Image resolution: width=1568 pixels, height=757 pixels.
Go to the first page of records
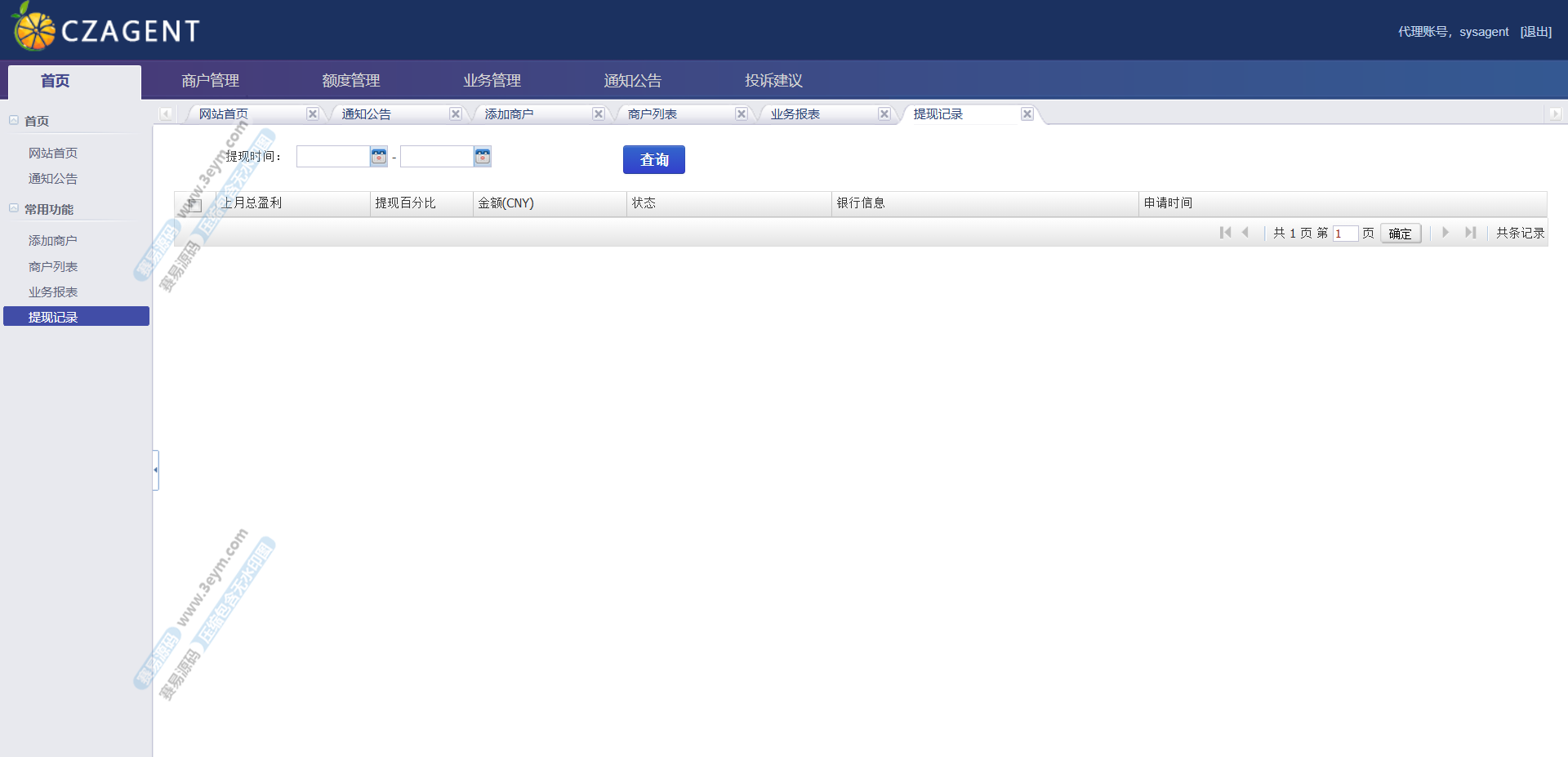pos(1225,233)
